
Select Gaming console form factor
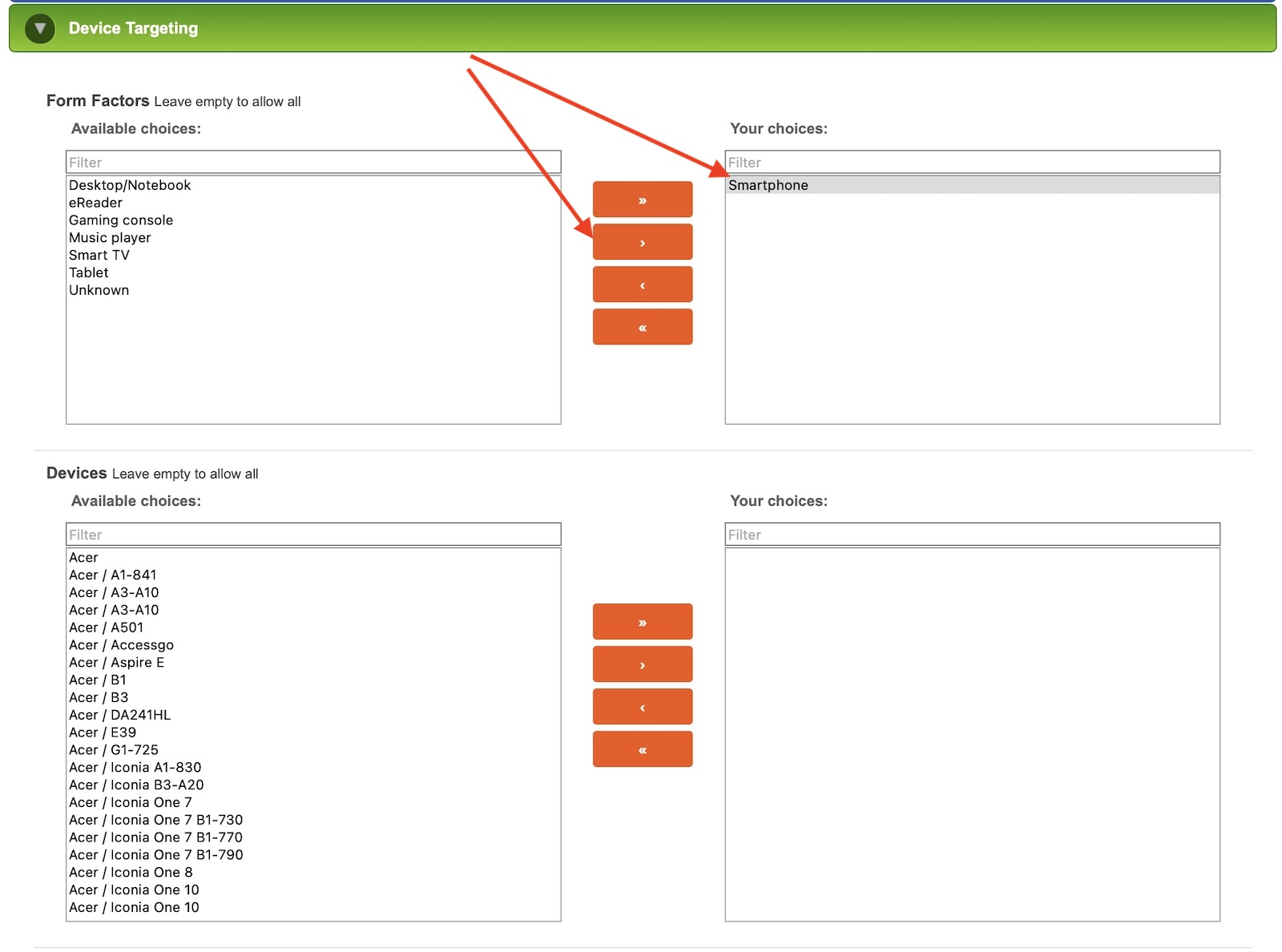point(121,220)
